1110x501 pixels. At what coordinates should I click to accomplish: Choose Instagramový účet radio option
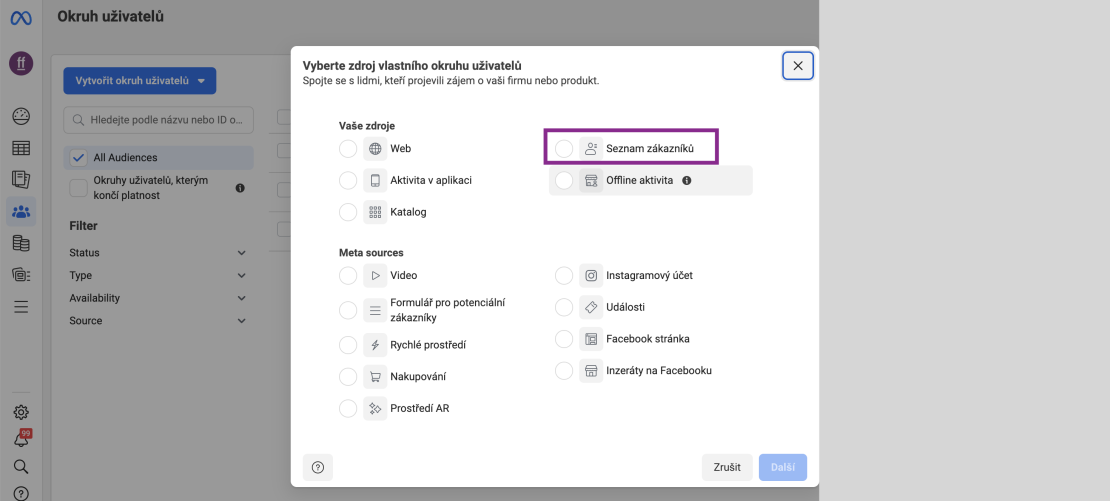564,275
